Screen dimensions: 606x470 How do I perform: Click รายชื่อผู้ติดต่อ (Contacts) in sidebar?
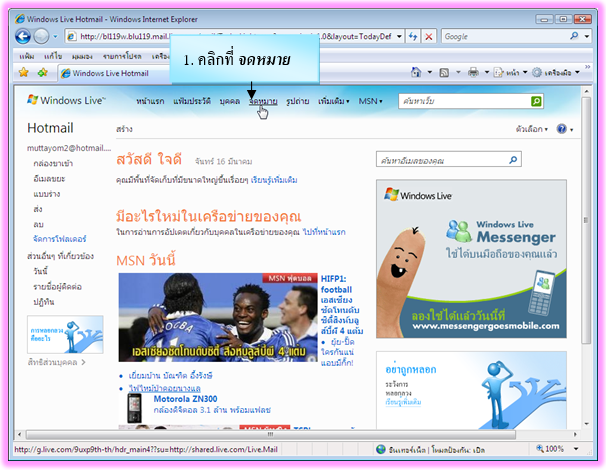57,286
